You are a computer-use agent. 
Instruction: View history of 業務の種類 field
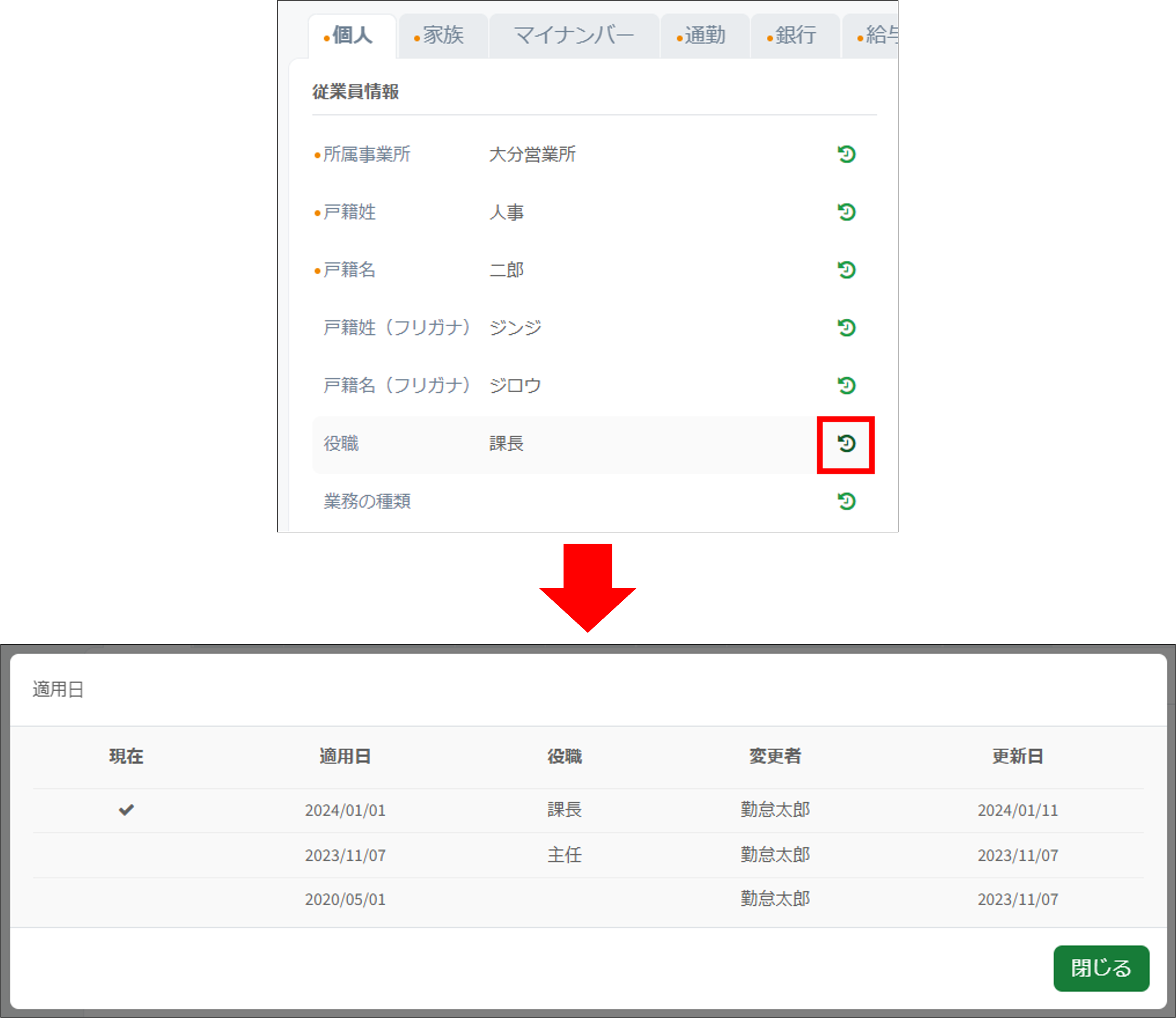click(846, 501)
